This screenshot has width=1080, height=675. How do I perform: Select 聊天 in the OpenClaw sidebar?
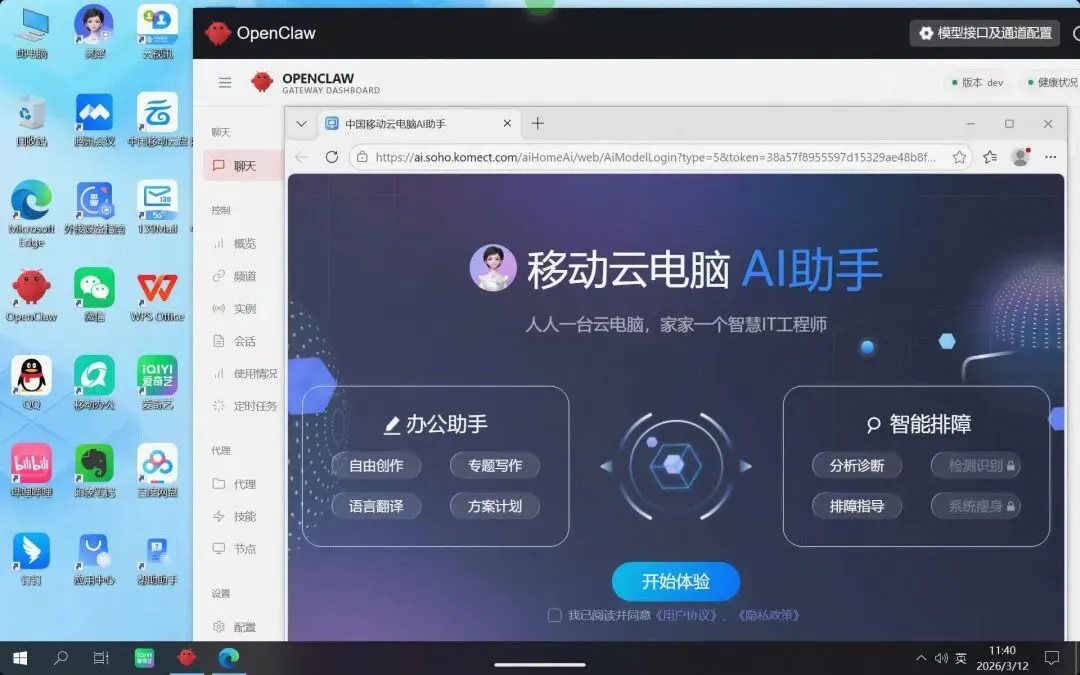(244, 166)
